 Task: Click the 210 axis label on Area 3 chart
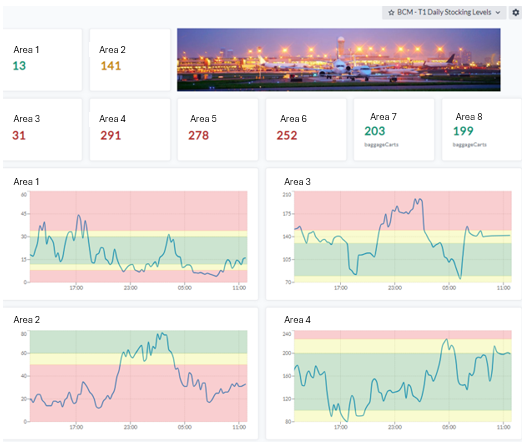[287, 195]
